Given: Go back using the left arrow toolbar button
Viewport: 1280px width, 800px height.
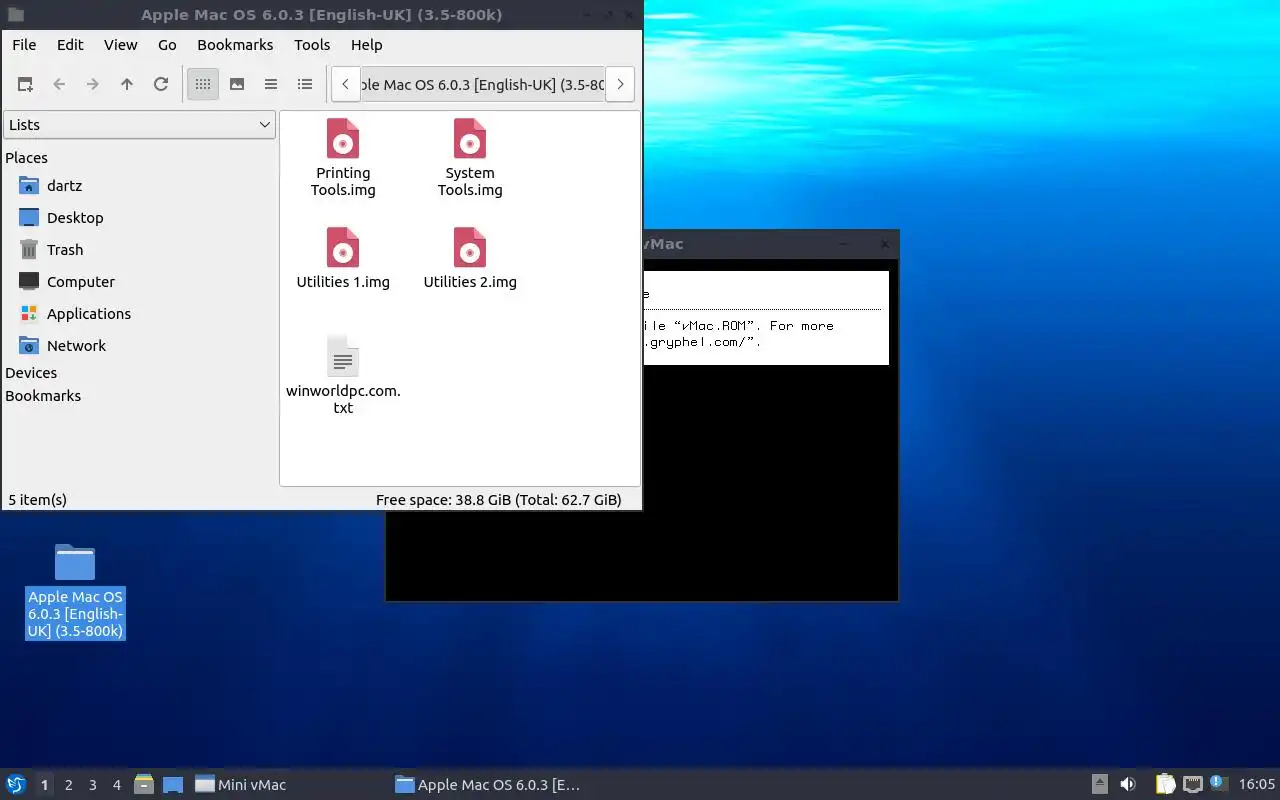Looking at the screenshot, I should pos(59,84).
